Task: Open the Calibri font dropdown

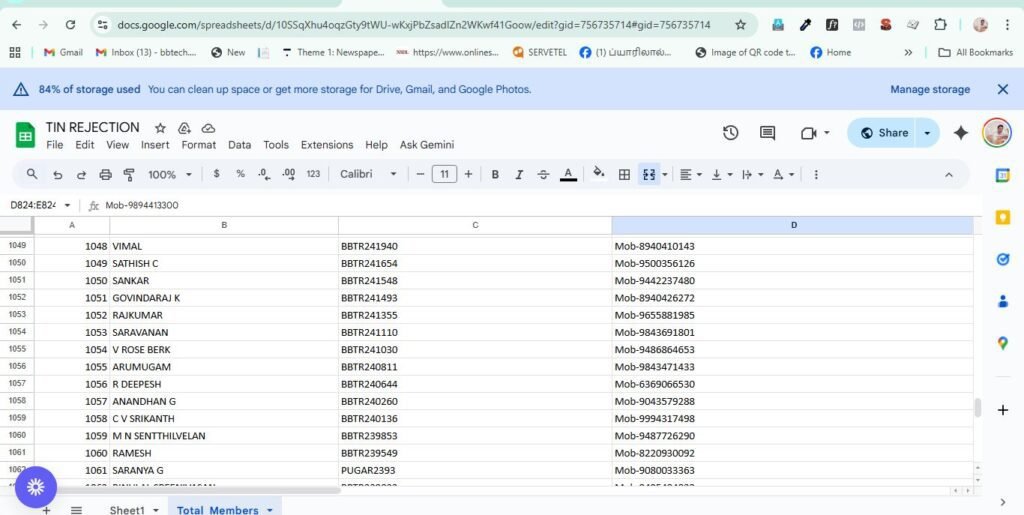Action: tap(368, 174)
